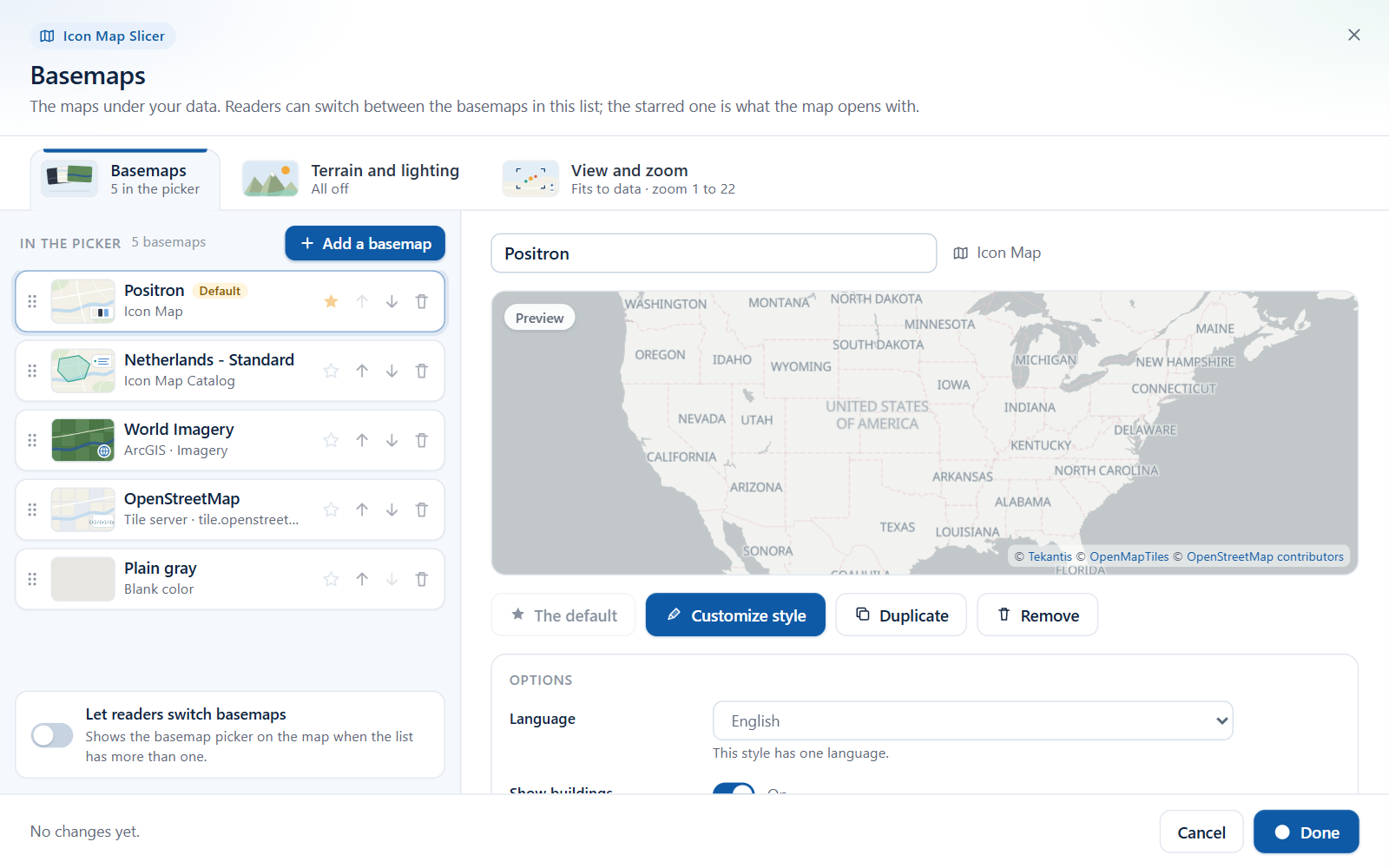Click the drag handle on World Imagery row
This screenshot has height=868, width=1389.
click(x=32, y=440)
